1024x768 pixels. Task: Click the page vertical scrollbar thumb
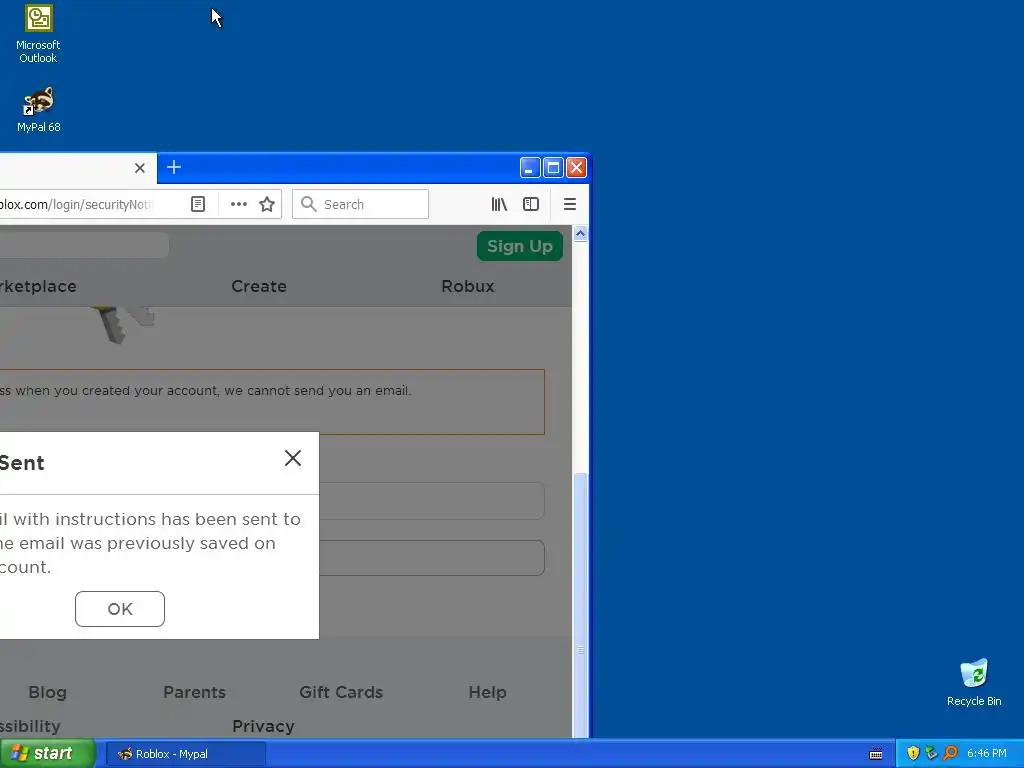[580, 604]
